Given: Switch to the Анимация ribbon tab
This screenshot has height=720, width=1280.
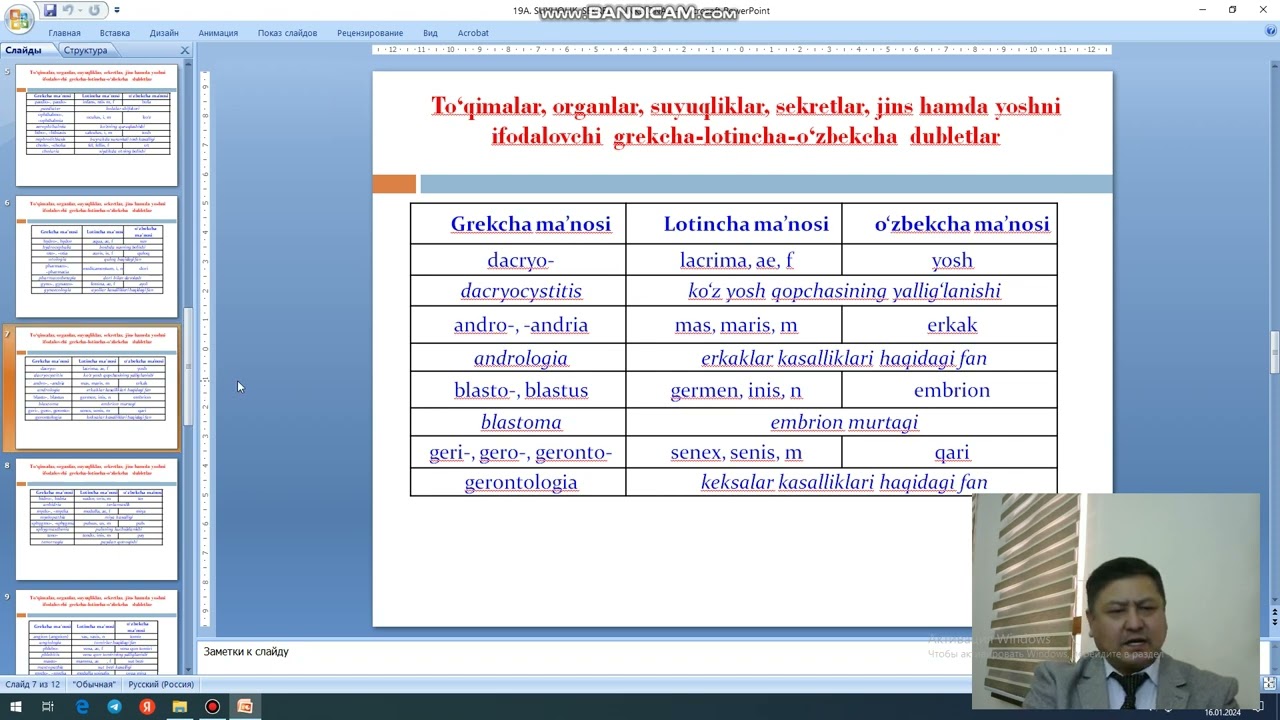Looking at the screenshot, I should click(218, 33).
